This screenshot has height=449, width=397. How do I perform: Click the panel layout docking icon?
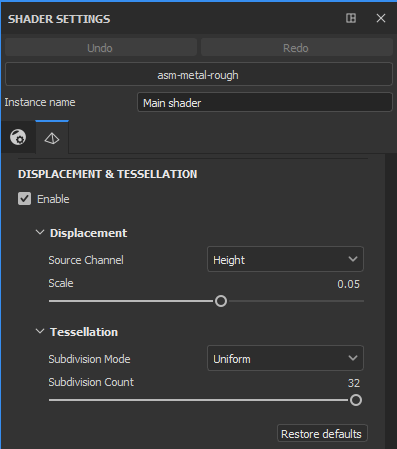351,18
